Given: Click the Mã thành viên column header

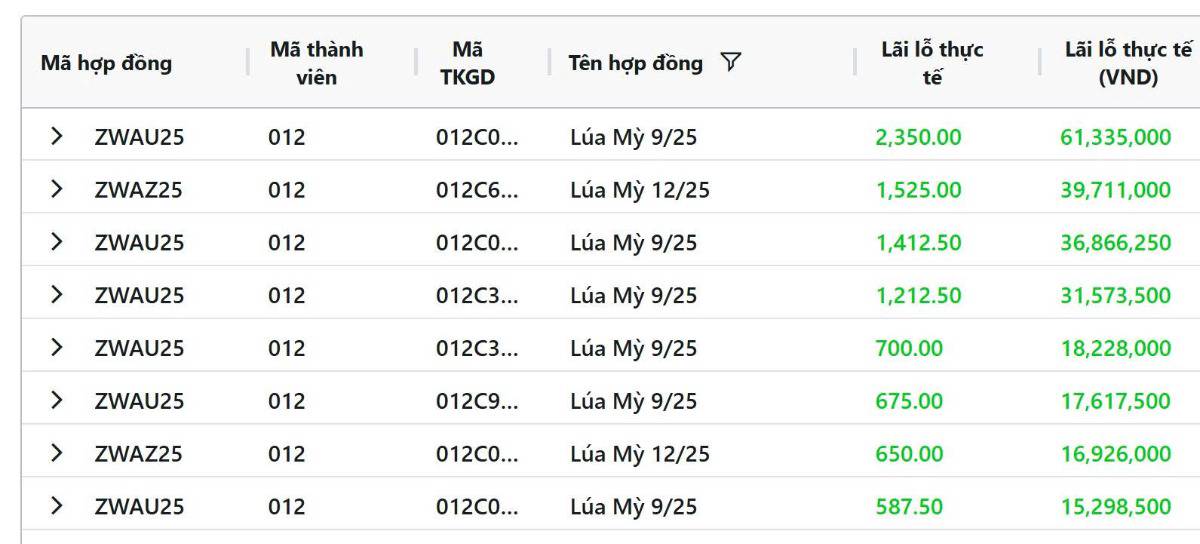Looking at the screenshot, I should click(x=316, y=63).
